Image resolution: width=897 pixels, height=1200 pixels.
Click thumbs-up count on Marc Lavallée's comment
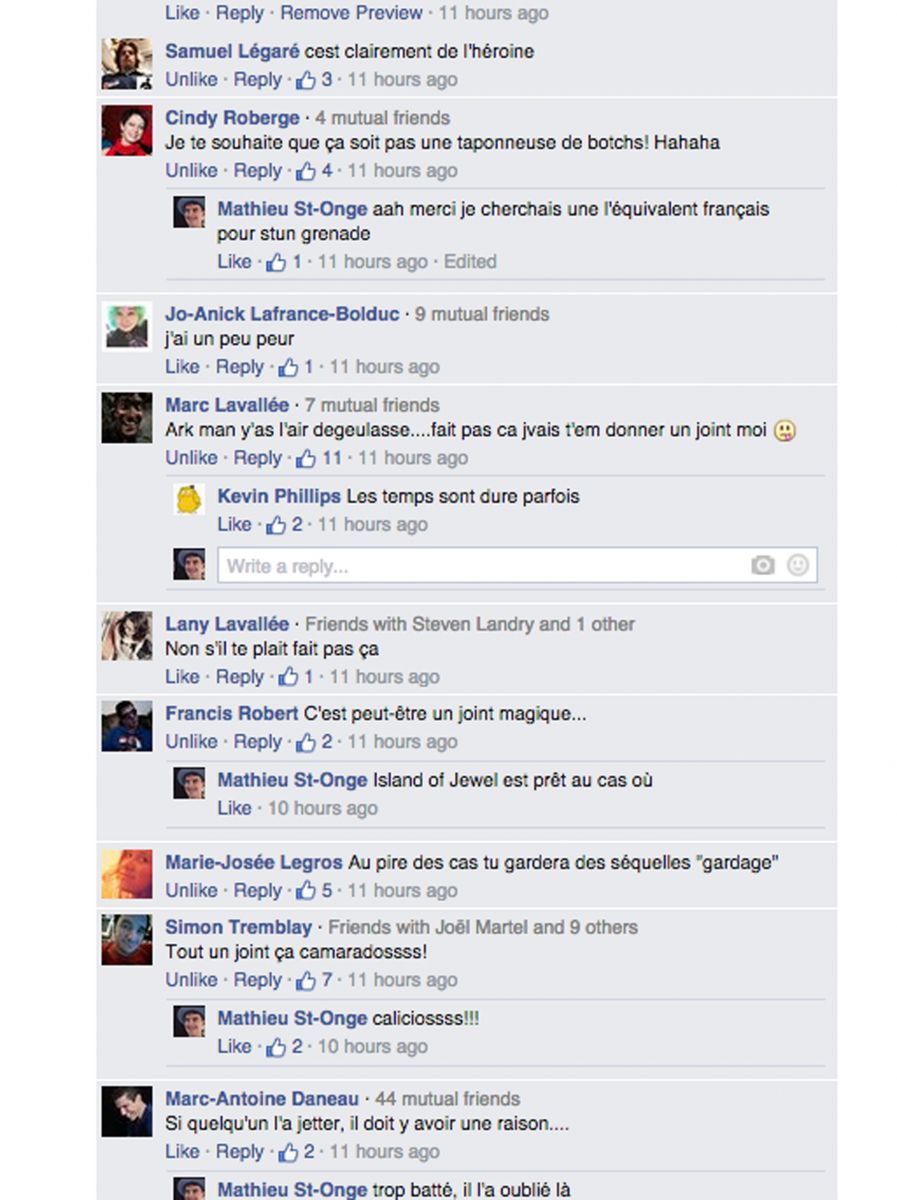(x=319, y=458)
